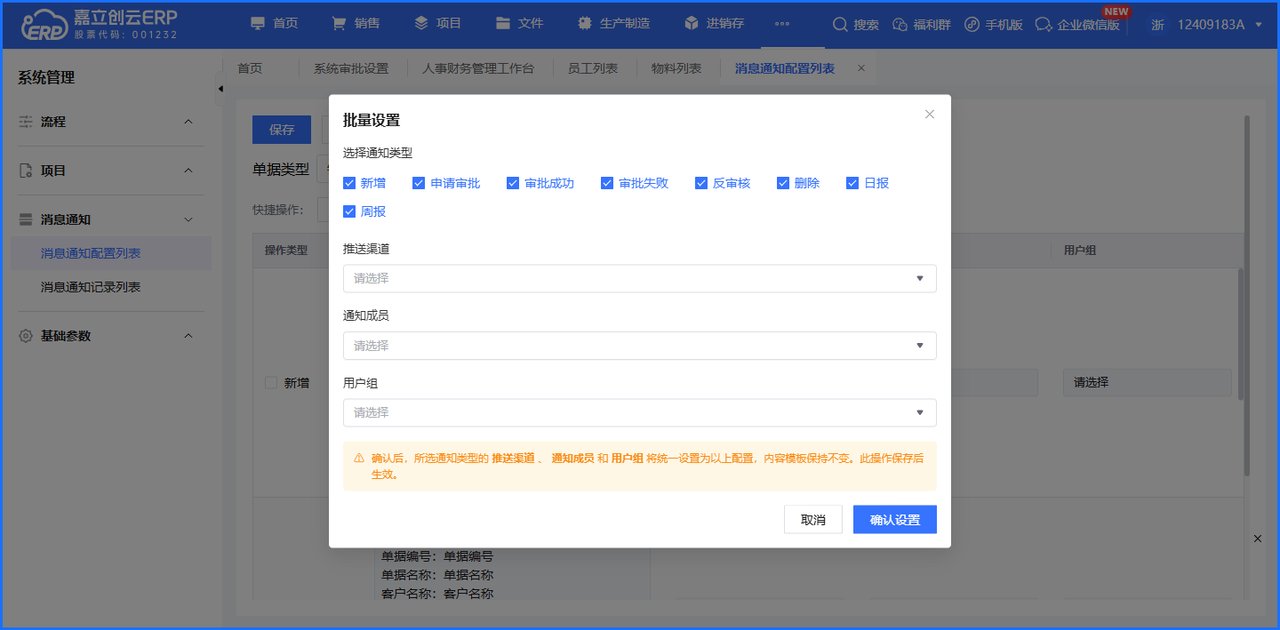The width and height of the screenshot is (1280, 630).
Task: Uncheck the 周报 checkbox
Action: click(349, 211)
